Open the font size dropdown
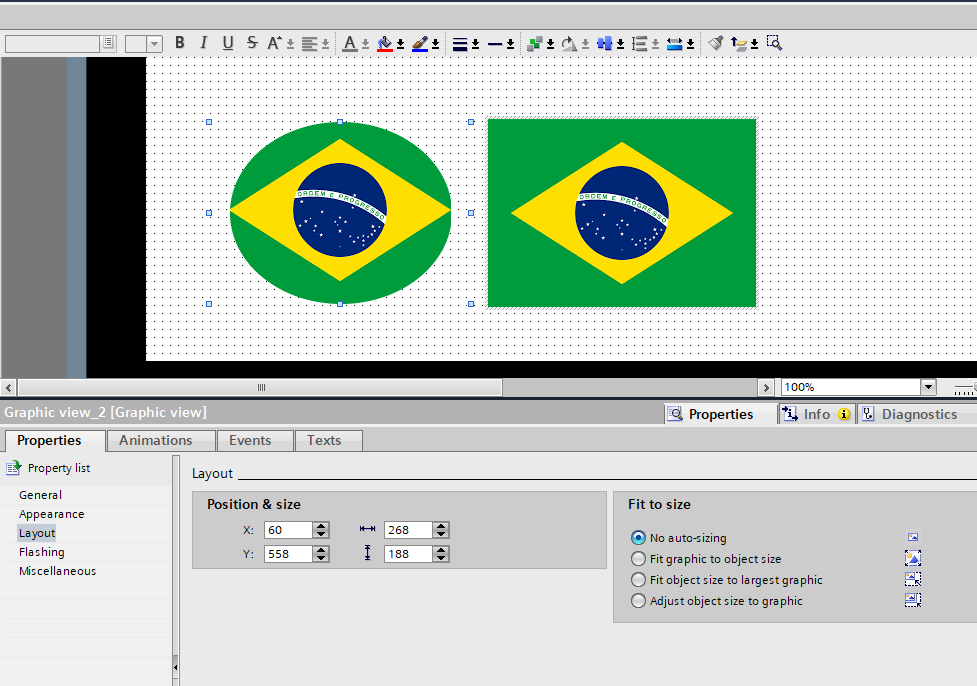The height and width of the screenshot is (686, 977). pyautogui.click(x=155, y=43)
